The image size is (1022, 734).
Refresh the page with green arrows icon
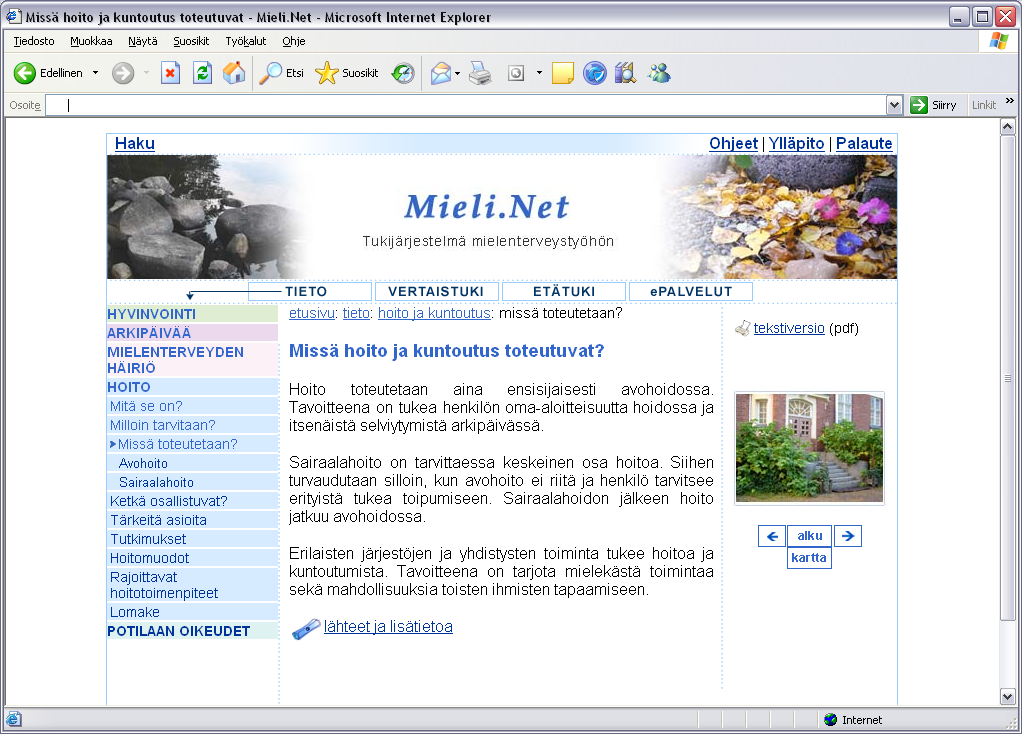[x=203, y=73]
